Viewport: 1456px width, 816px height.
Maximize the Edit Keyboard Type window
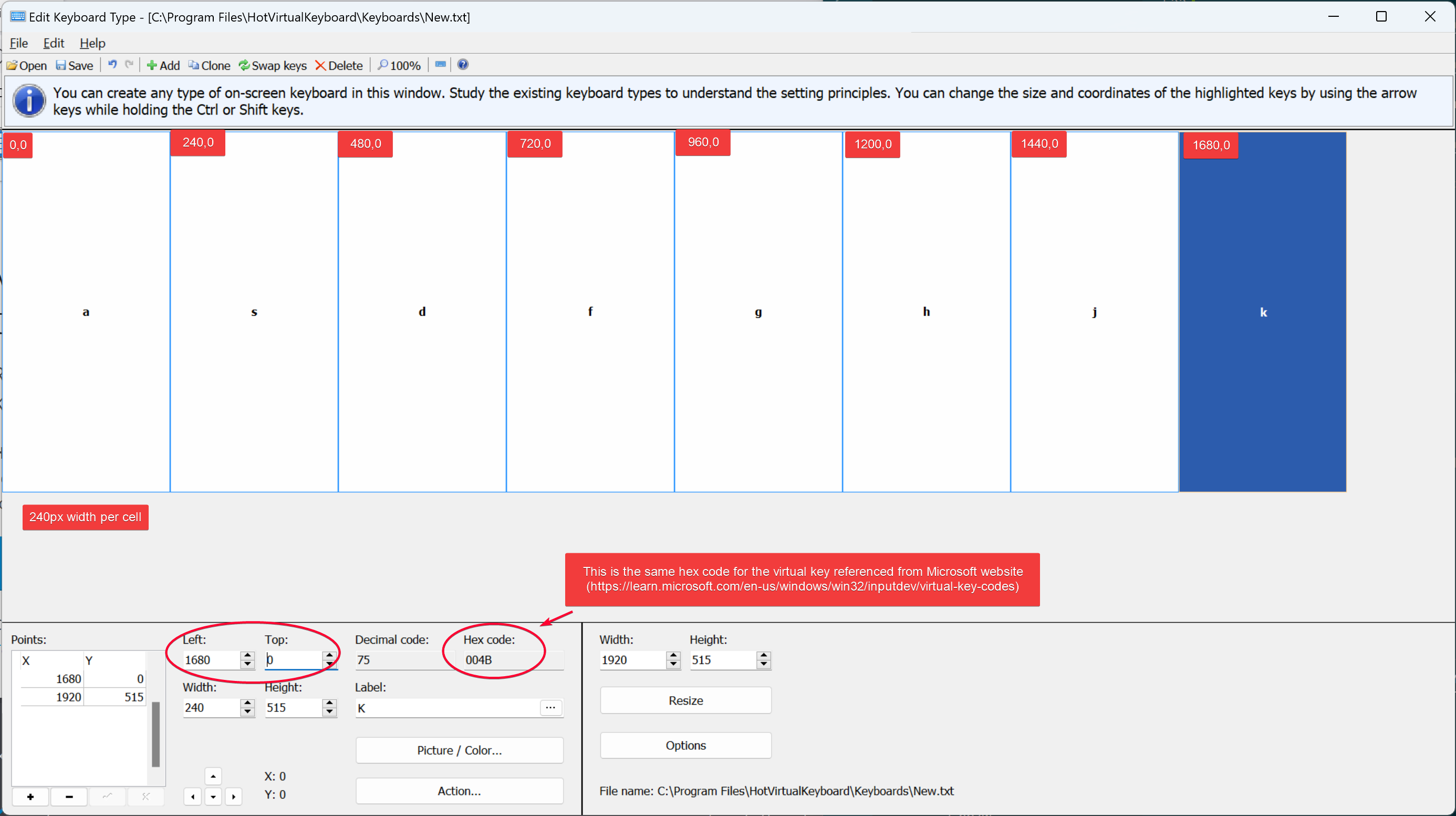1381,16
